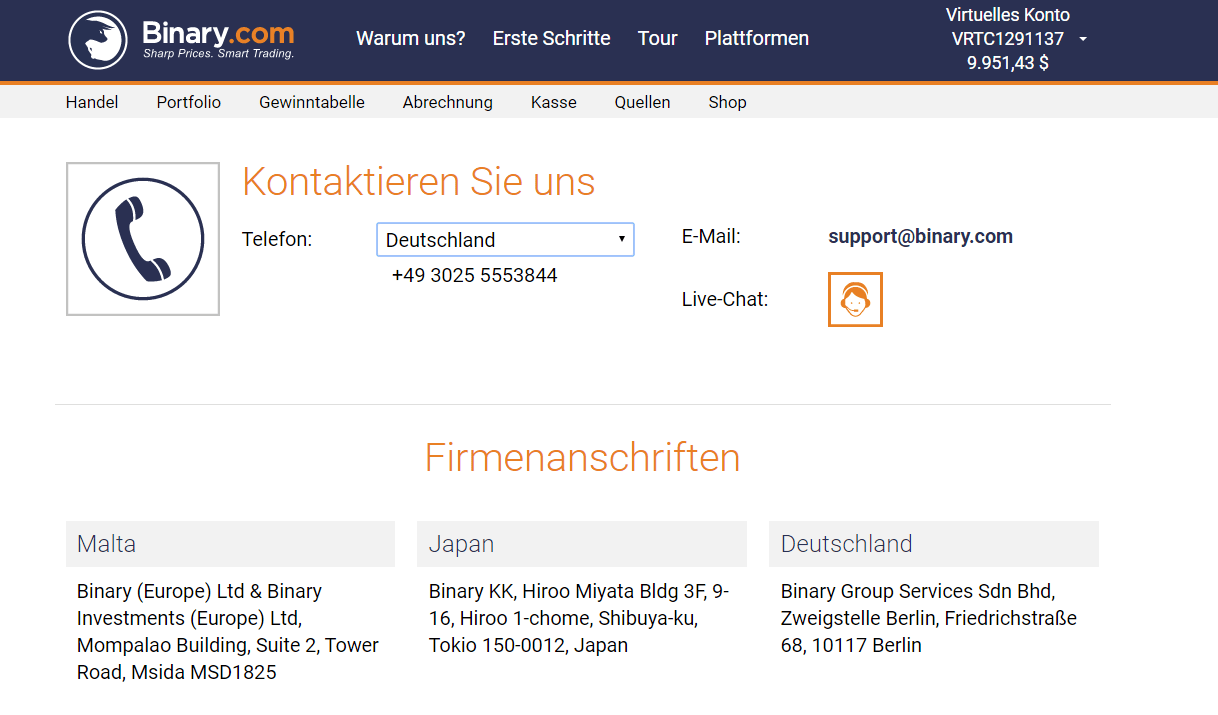This screenshot has height=715, width=1218.
Task: Select the Malta address card header
Action: pos(231,544)
